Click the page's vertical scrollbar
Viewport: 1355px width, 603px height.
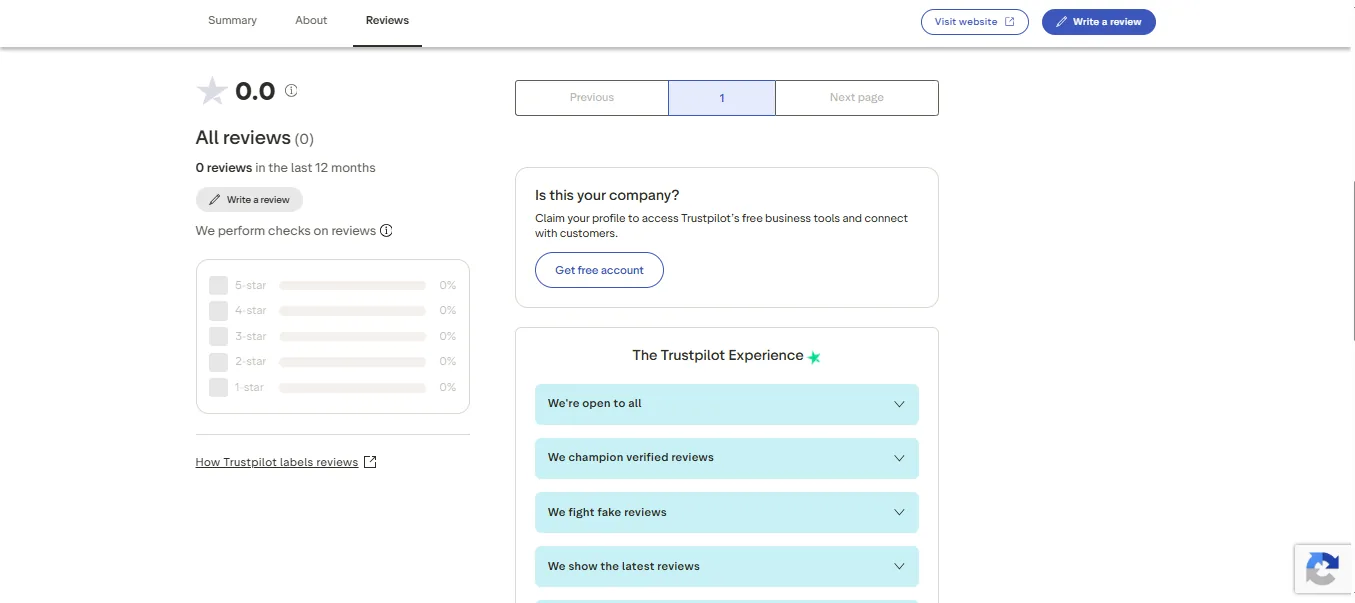point(1351,260)
